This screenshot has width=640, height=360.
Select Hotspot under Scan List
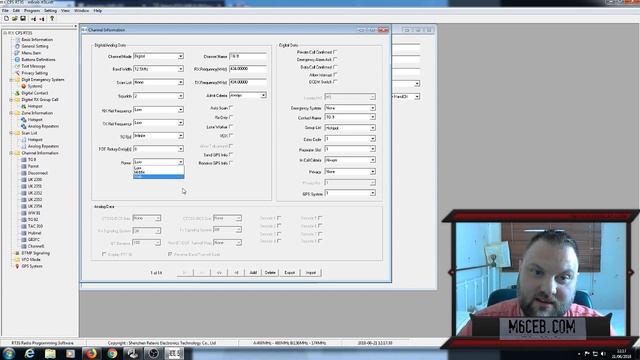[x=35, y=140]
